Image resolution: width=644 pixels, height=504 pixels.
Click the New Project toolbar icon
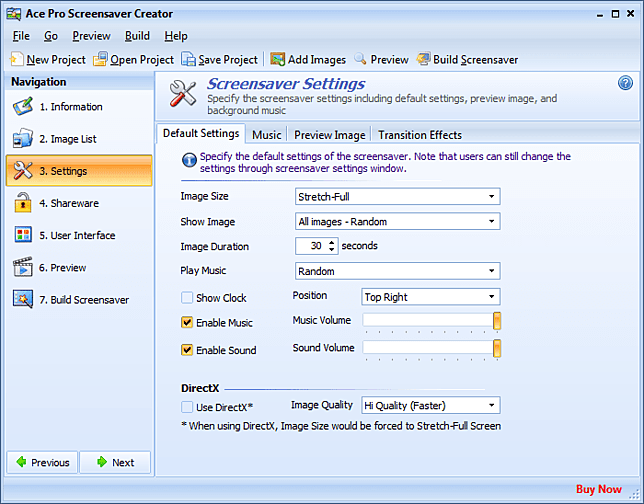(17, 59)
